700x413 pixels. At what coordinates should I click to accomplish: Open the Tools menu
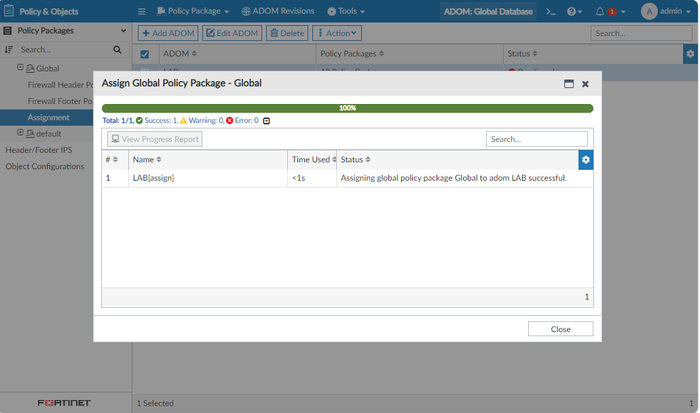346,11
